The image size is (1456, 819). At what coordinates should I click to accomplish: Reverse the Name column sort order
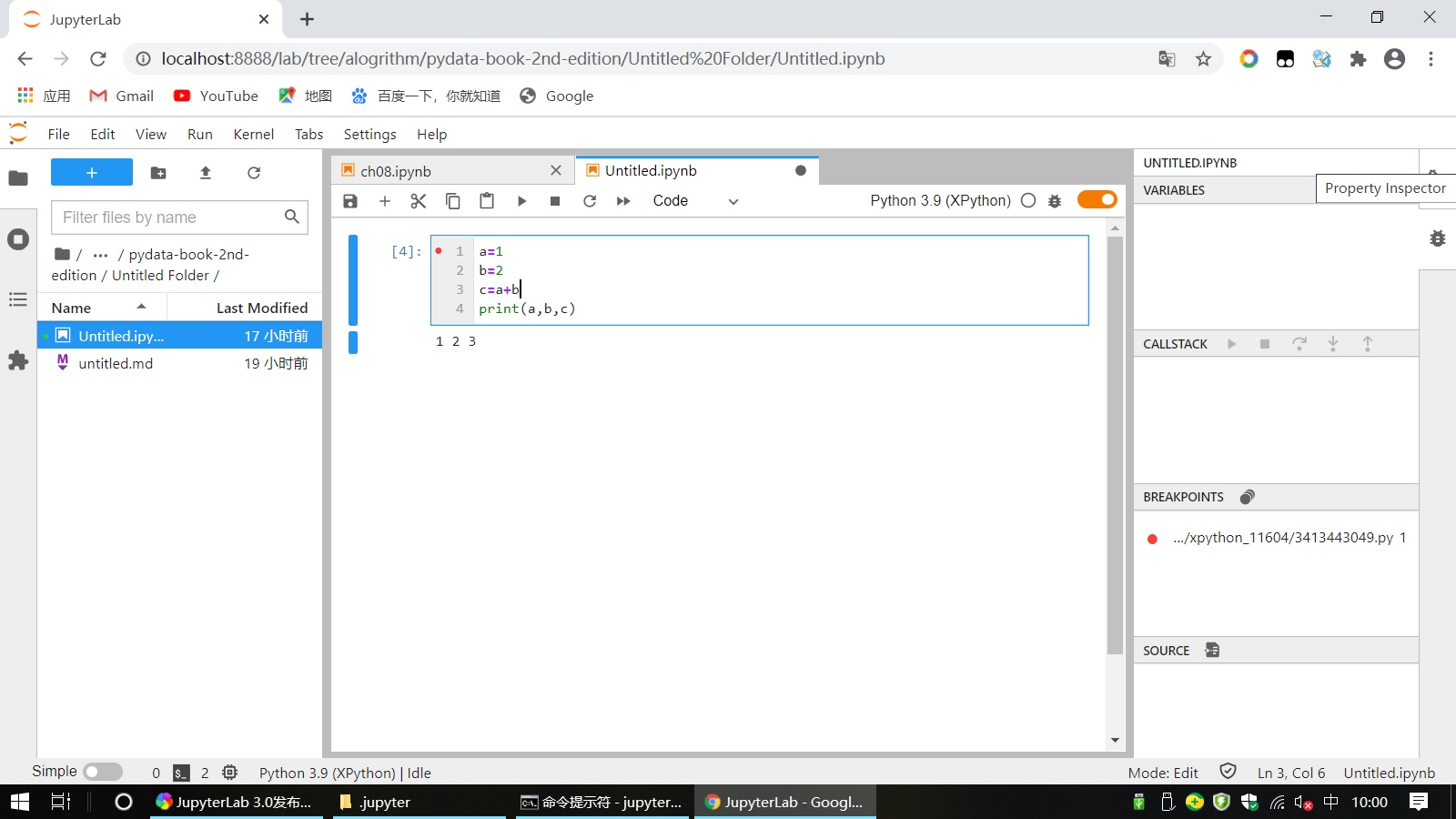100,307
